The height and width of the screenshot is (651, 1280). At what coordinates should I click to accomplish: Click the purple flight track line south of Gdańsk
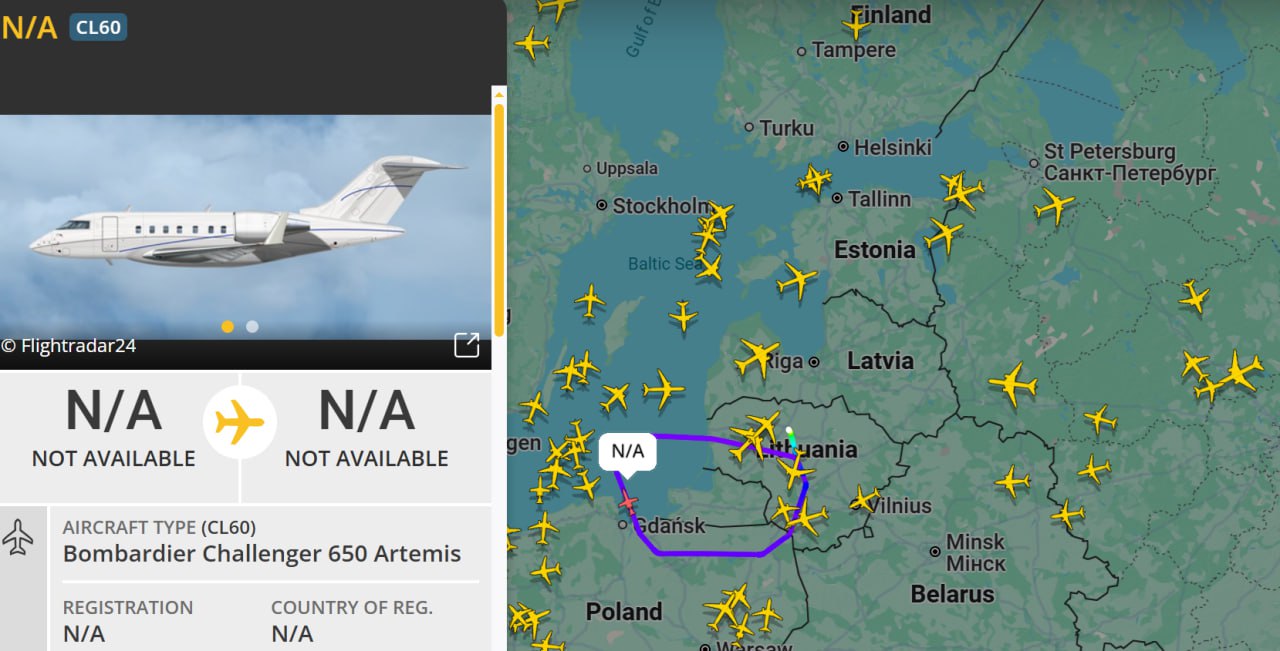(x=710, y=553)
